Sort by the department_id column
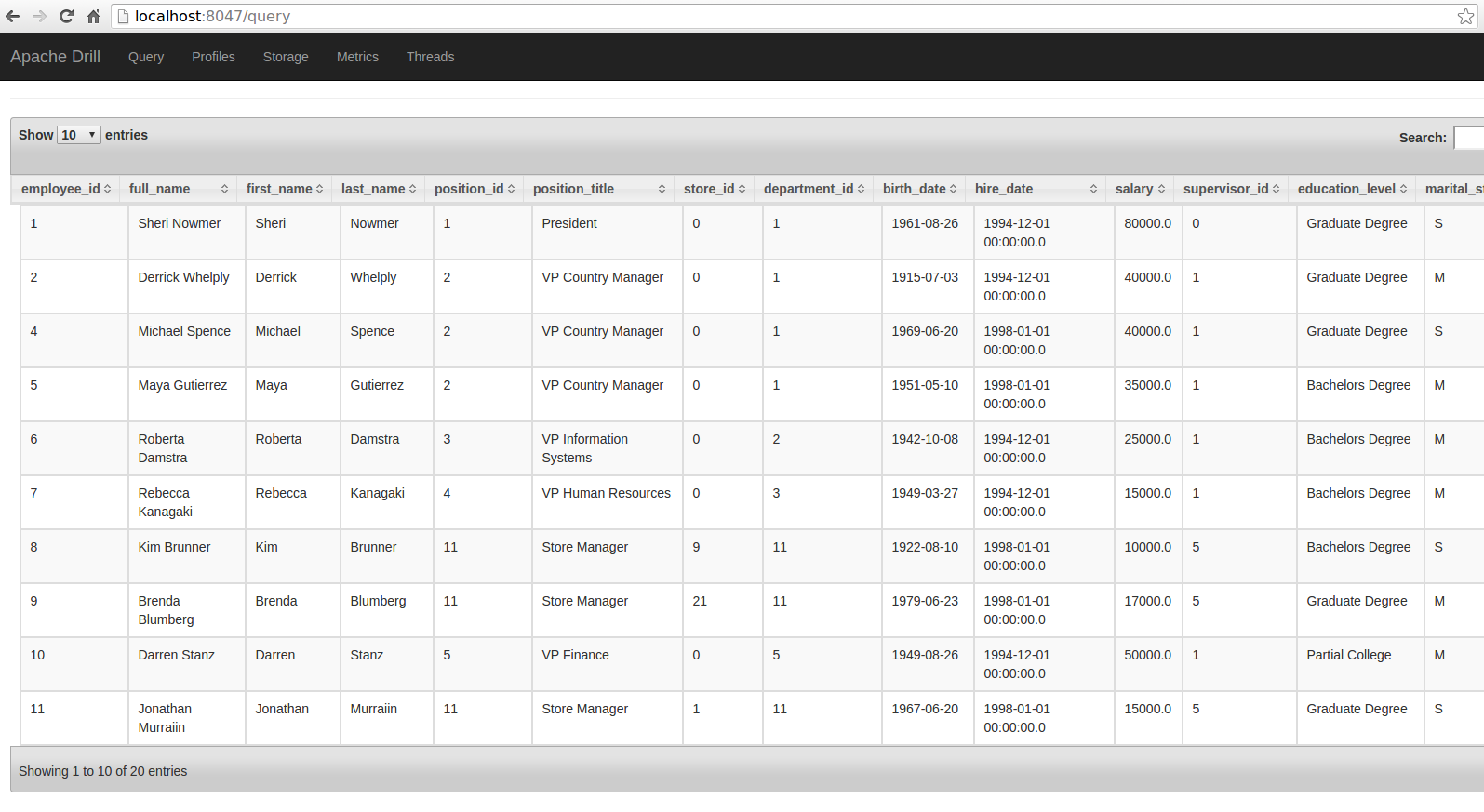The height and width of the screenshot is (812, 1484). 813,189
